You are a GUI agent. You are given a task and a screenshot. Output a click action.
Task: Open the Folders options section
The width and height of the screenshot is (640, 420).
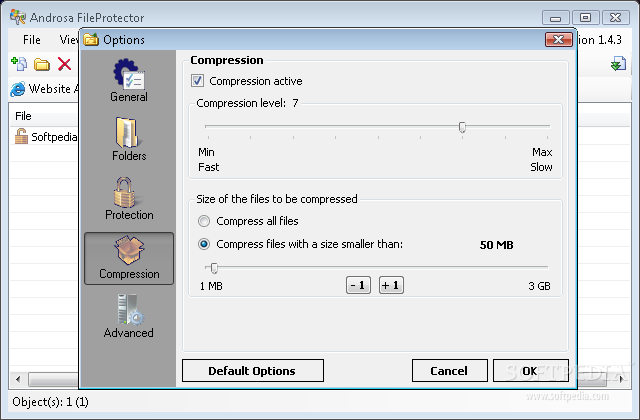tap(129, 139)
